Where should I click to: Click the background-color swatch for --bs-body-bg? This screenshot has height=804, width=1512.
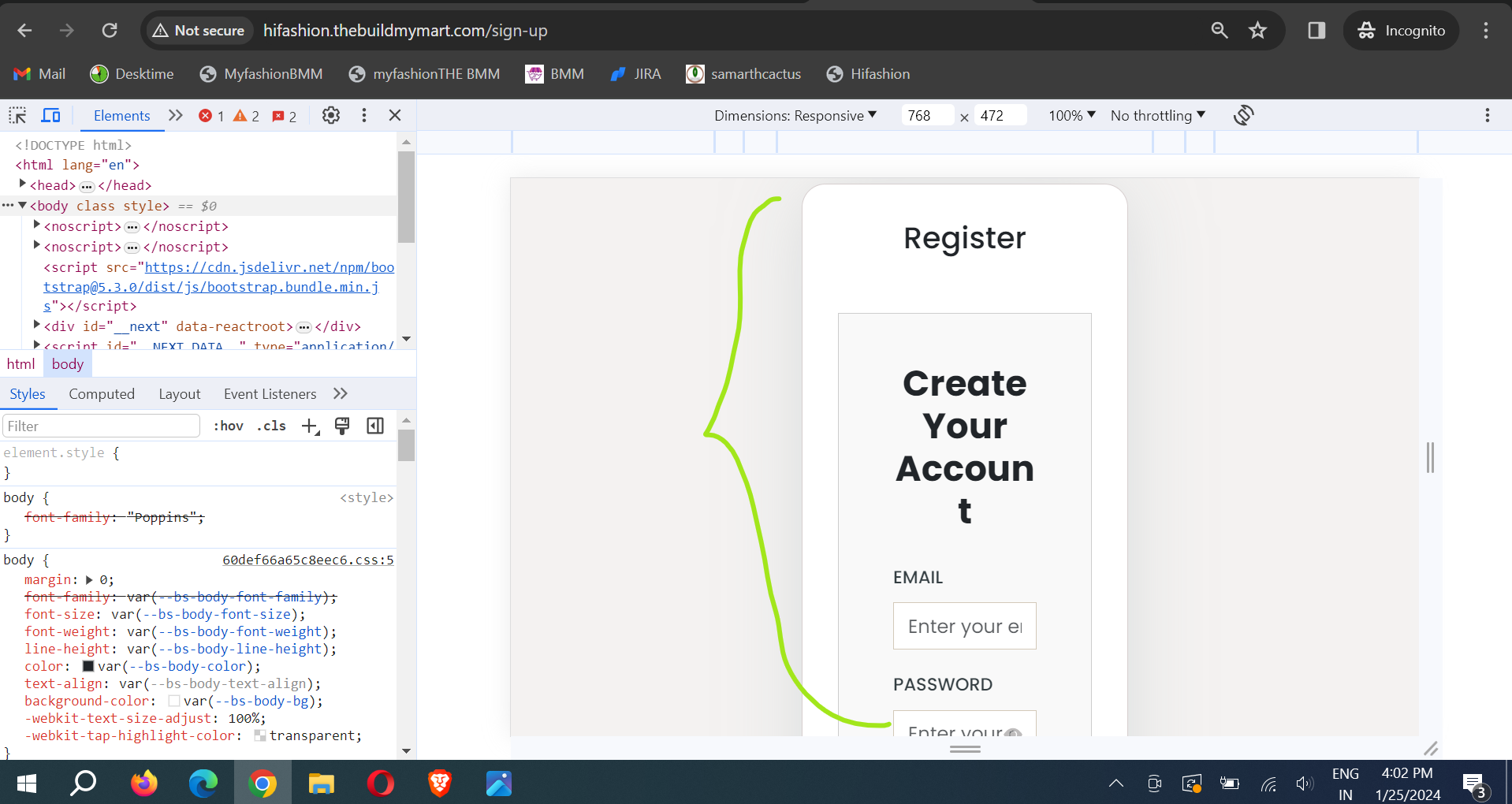(x=174, y=701)
